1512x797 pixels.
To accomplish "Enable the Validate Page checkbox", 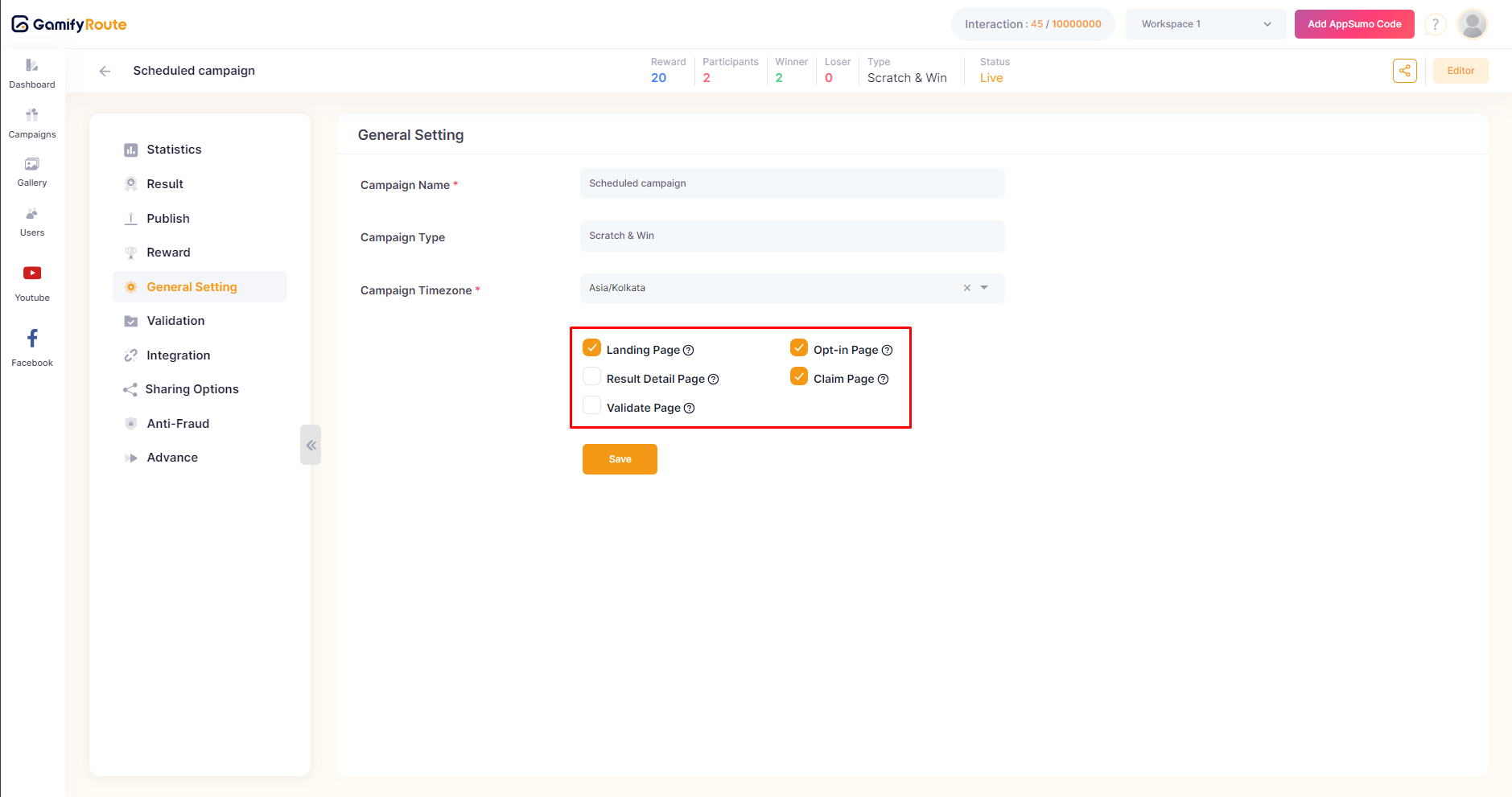I will [x=592, y=406].
